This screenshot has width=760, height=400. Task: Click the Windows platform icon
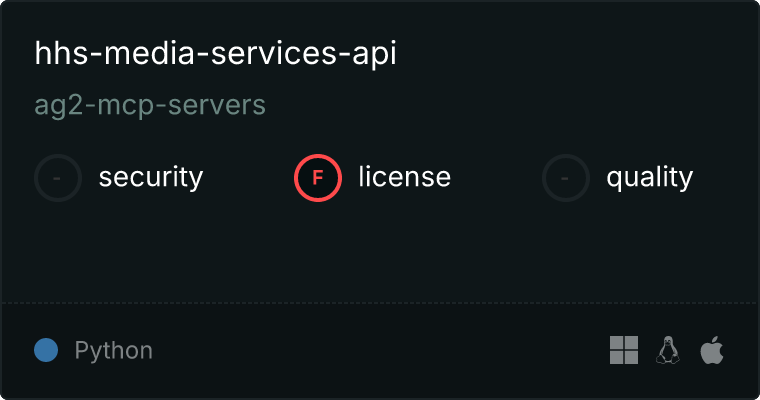tap(624, 350)
